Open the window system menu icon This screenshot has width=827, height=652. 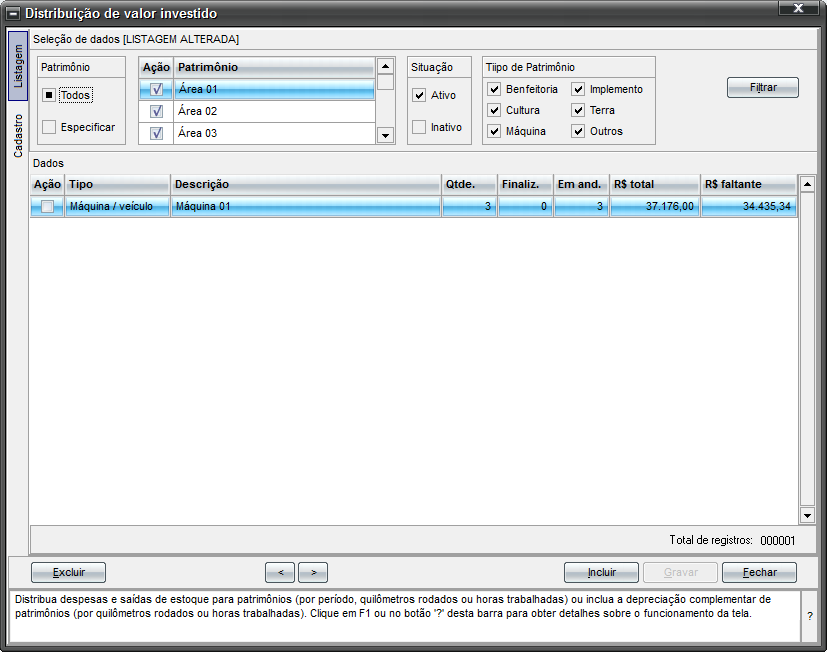(x=13, y=14)
